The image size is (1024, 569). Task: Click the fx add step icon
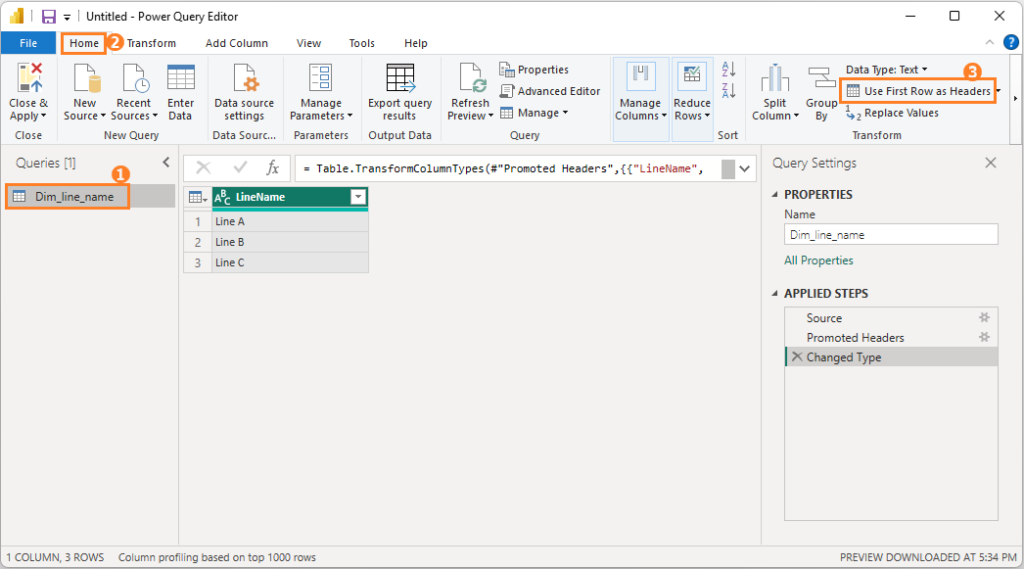tap(273, 168)
